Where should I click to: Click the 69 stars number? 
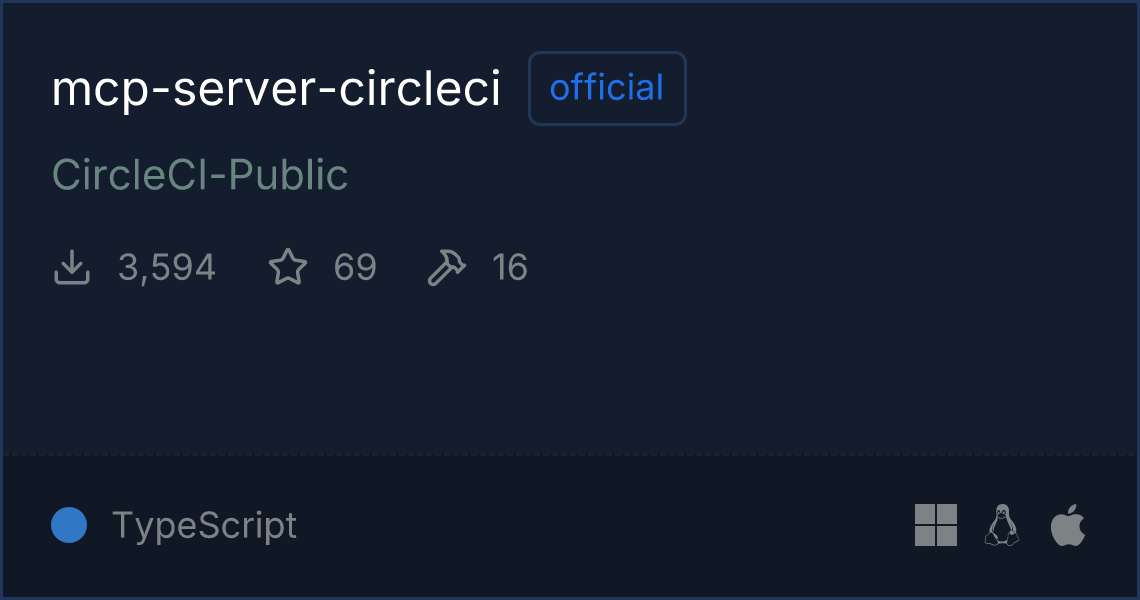click(355, 268)
